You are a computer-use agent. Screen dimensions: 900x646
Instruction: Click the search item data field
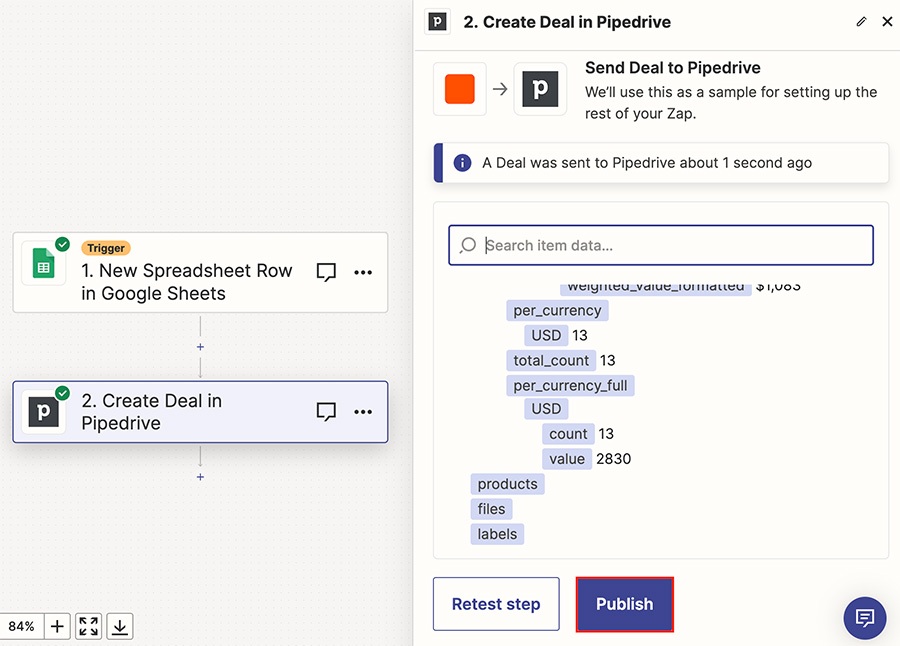[x=660, y=244]
